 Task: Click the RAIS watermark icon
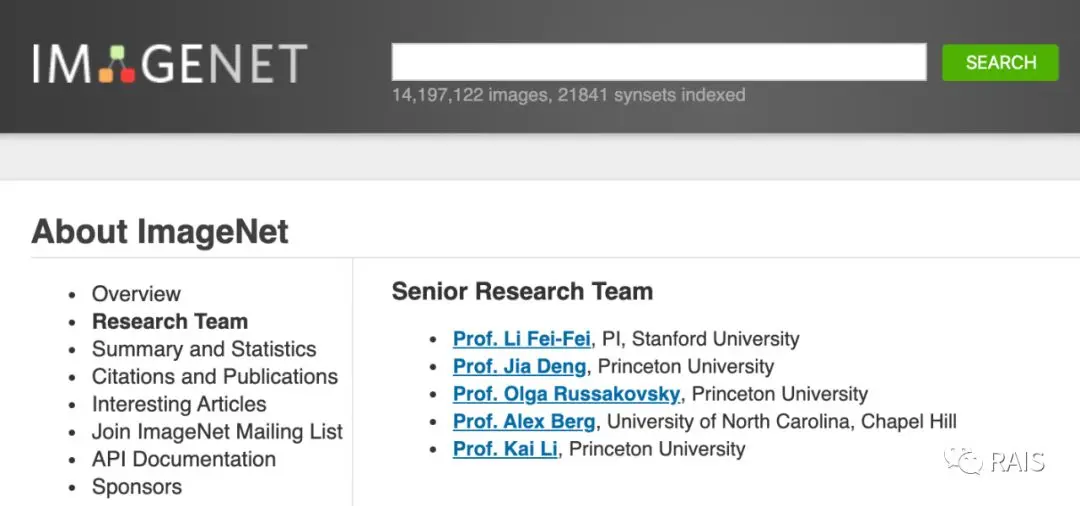(963, 461)
